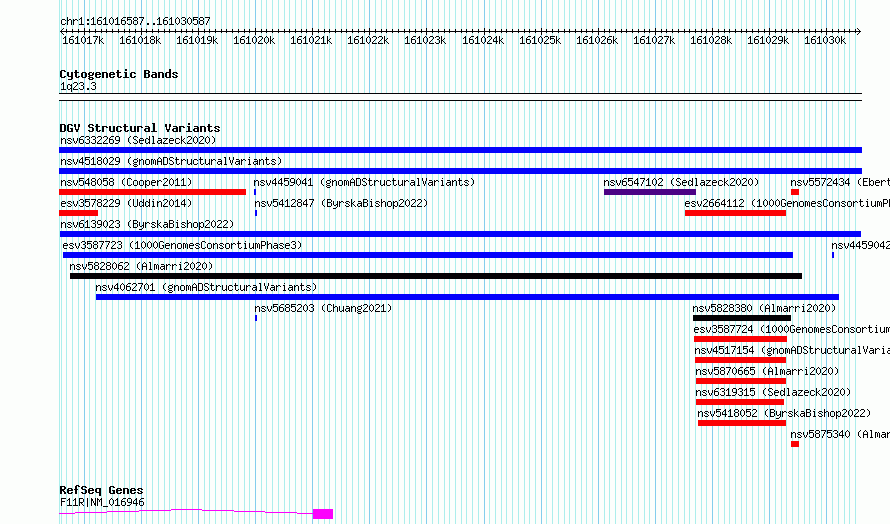Click the 161028k ruler position
The image size is (890, 524).
point(711,40)
